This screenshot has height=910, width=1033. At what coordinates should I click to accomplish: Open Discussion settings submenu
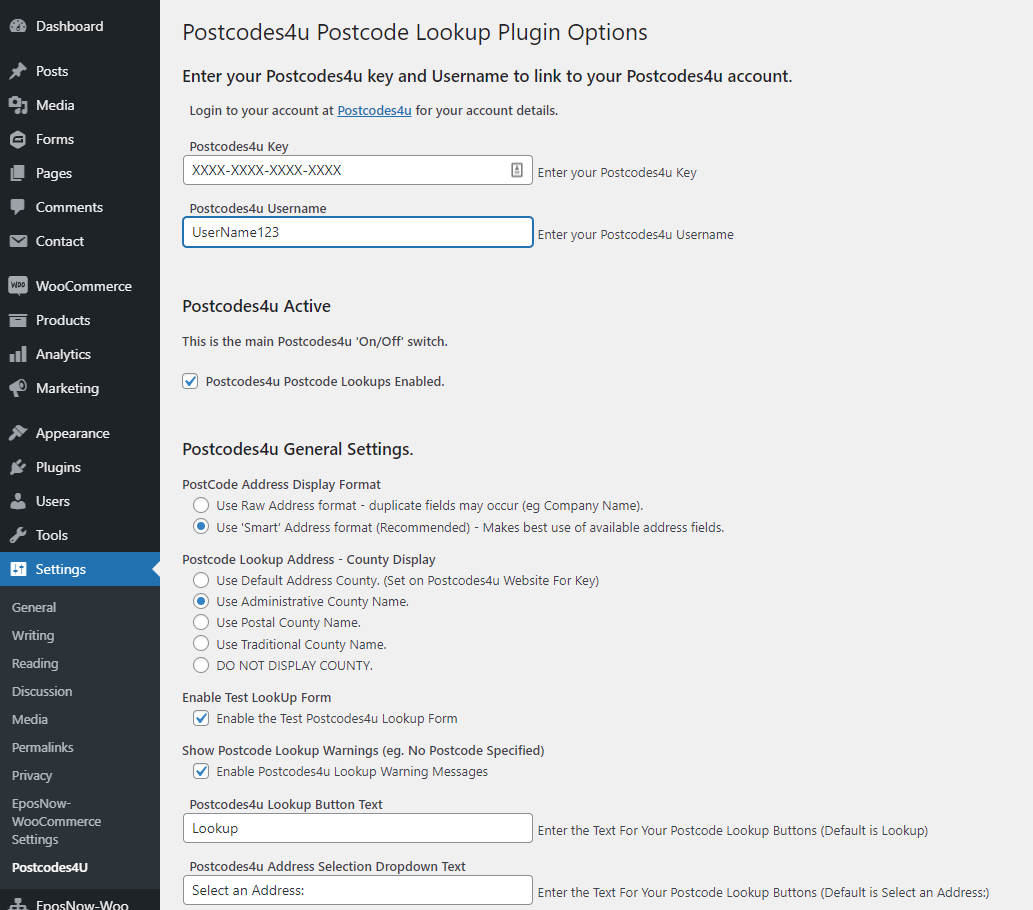42,691
